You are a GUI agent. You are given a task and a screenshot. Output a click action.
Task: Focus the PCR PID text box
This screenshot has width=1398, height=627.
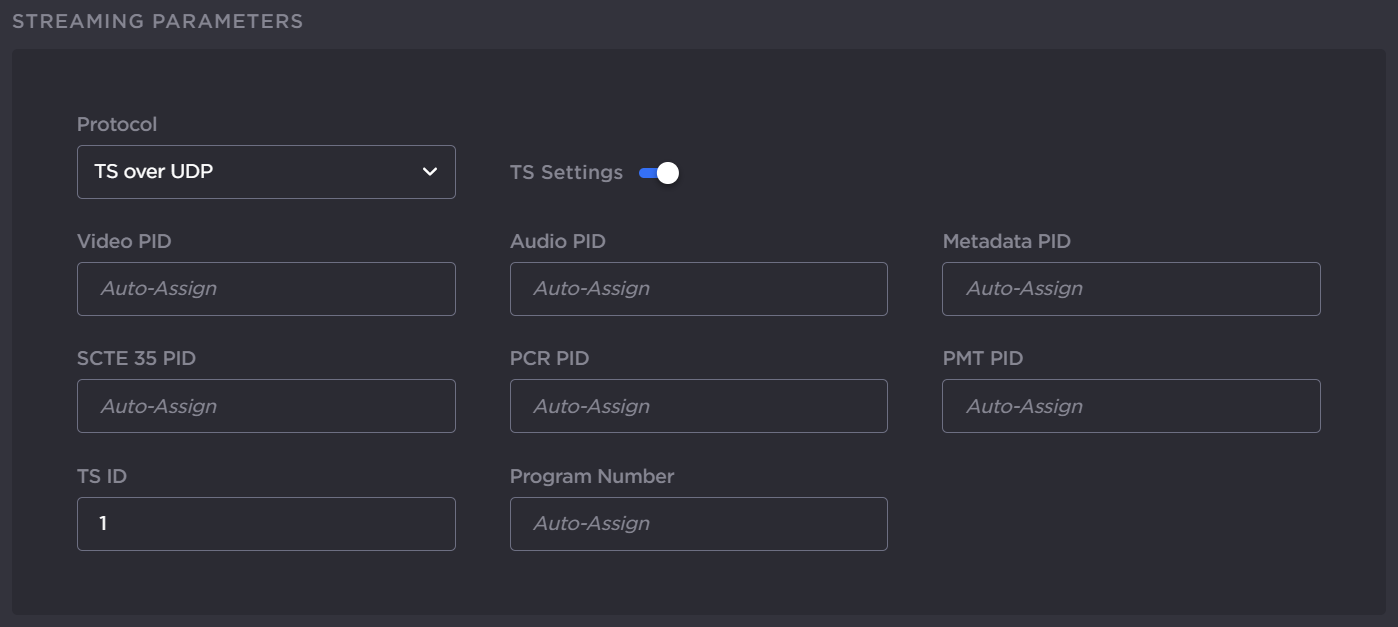point(698,406)
